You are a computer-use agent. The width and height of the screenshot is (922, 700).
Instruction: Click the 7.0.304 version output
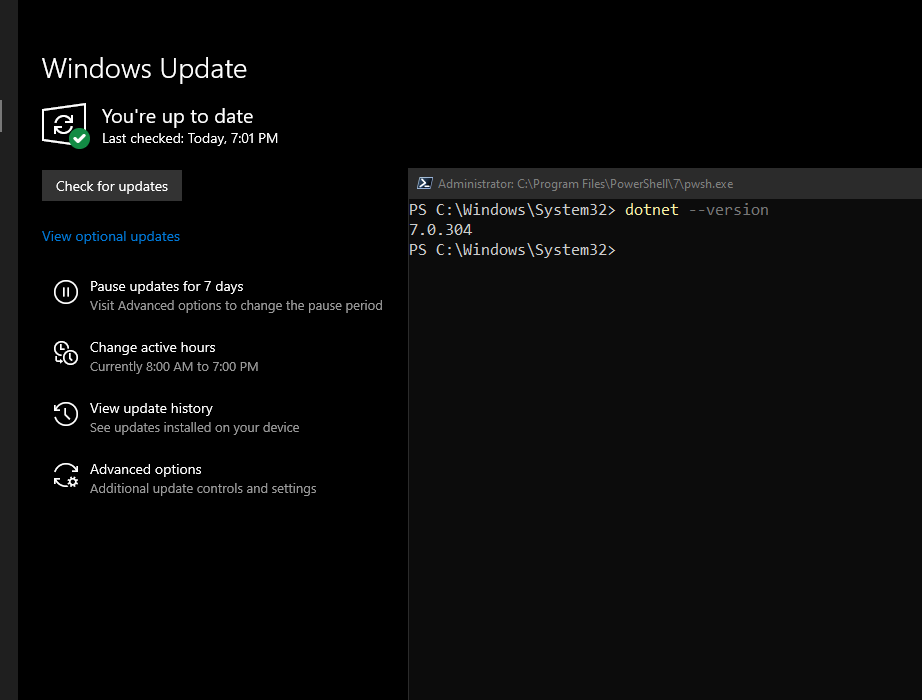tap(440, 230)
